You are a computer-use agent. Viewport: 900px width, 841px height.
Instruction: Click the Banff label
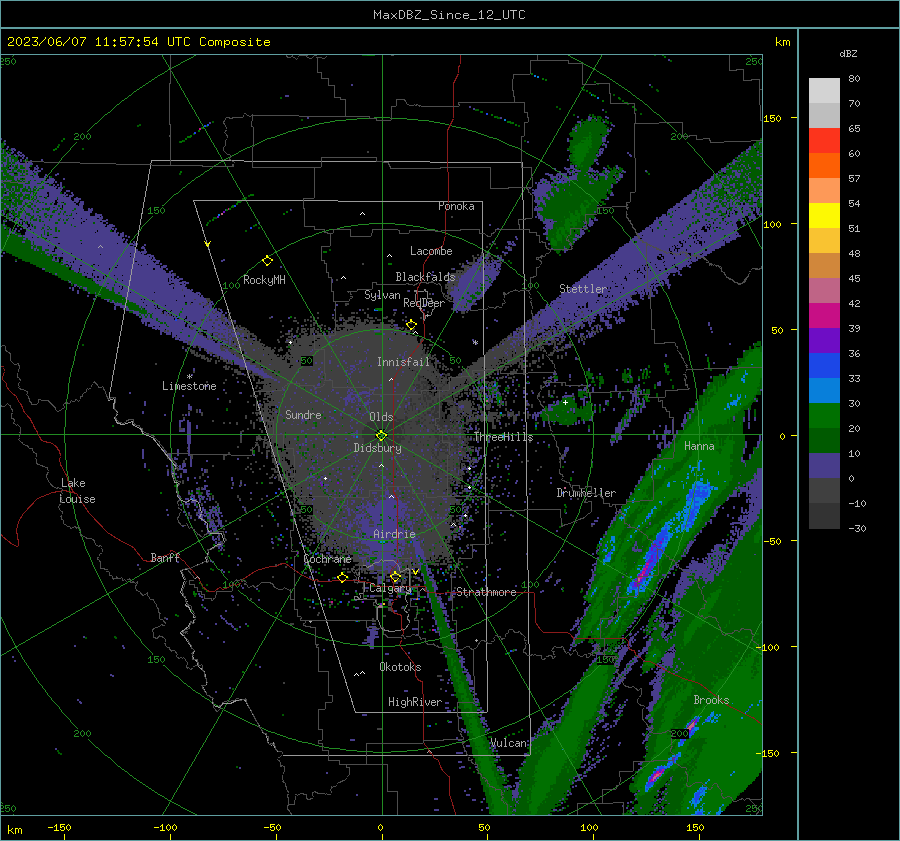165,557
